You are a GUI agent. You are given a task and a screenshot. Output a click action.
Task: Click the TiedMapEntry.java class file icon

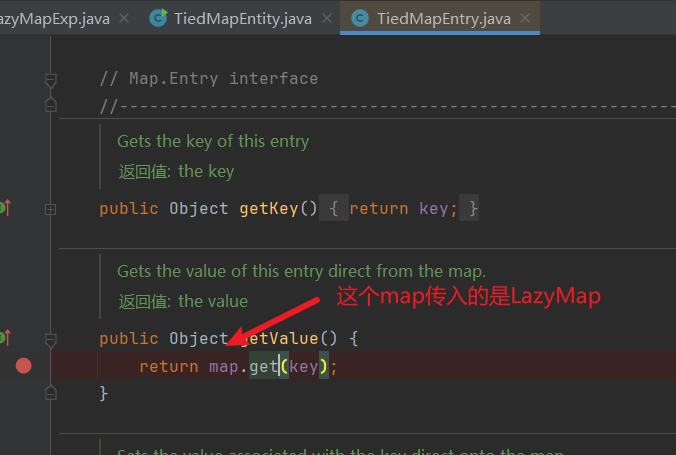pyautogui.click(x=360, y=18)
